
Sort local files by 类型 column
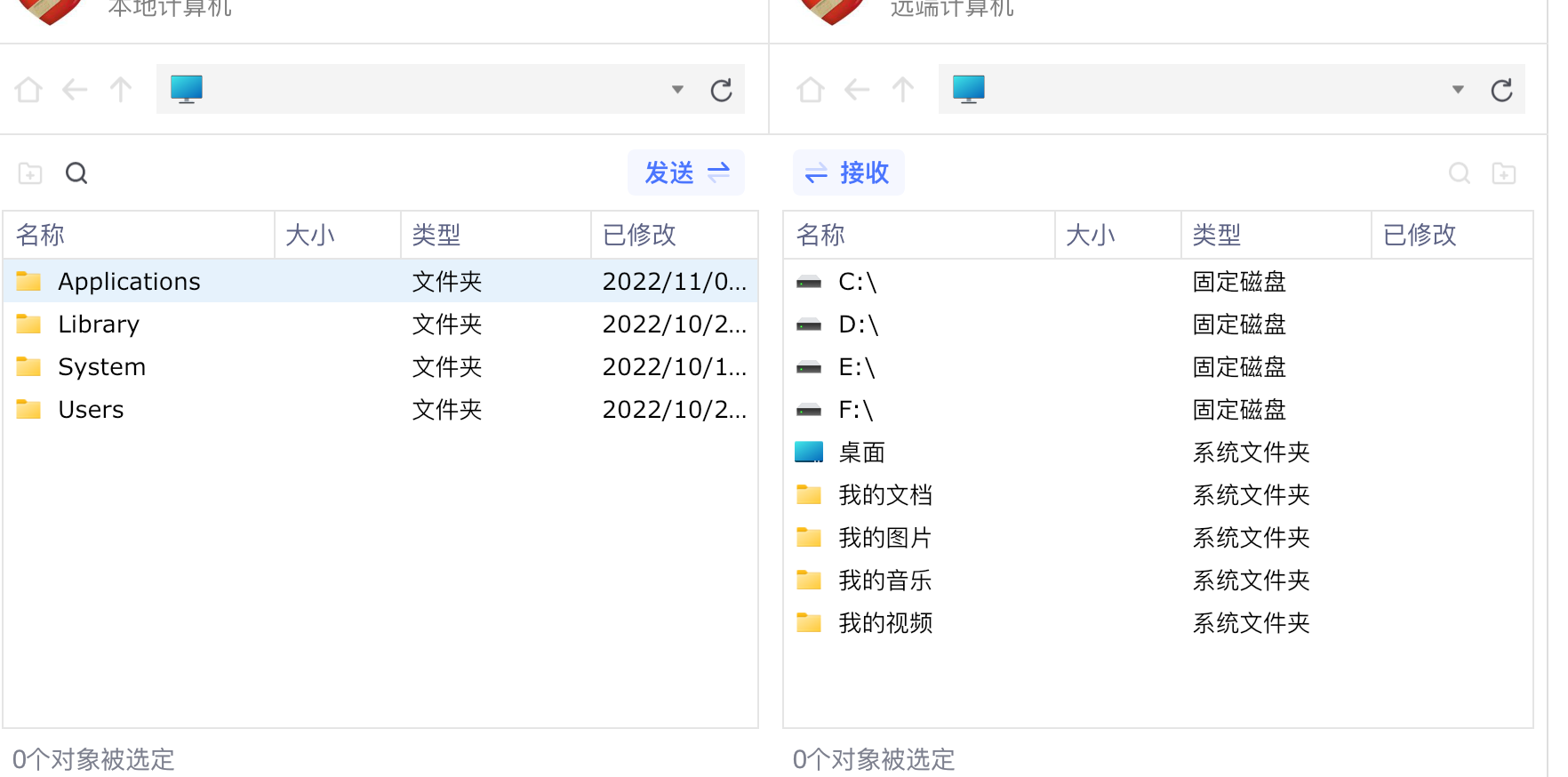click(496, 235)
